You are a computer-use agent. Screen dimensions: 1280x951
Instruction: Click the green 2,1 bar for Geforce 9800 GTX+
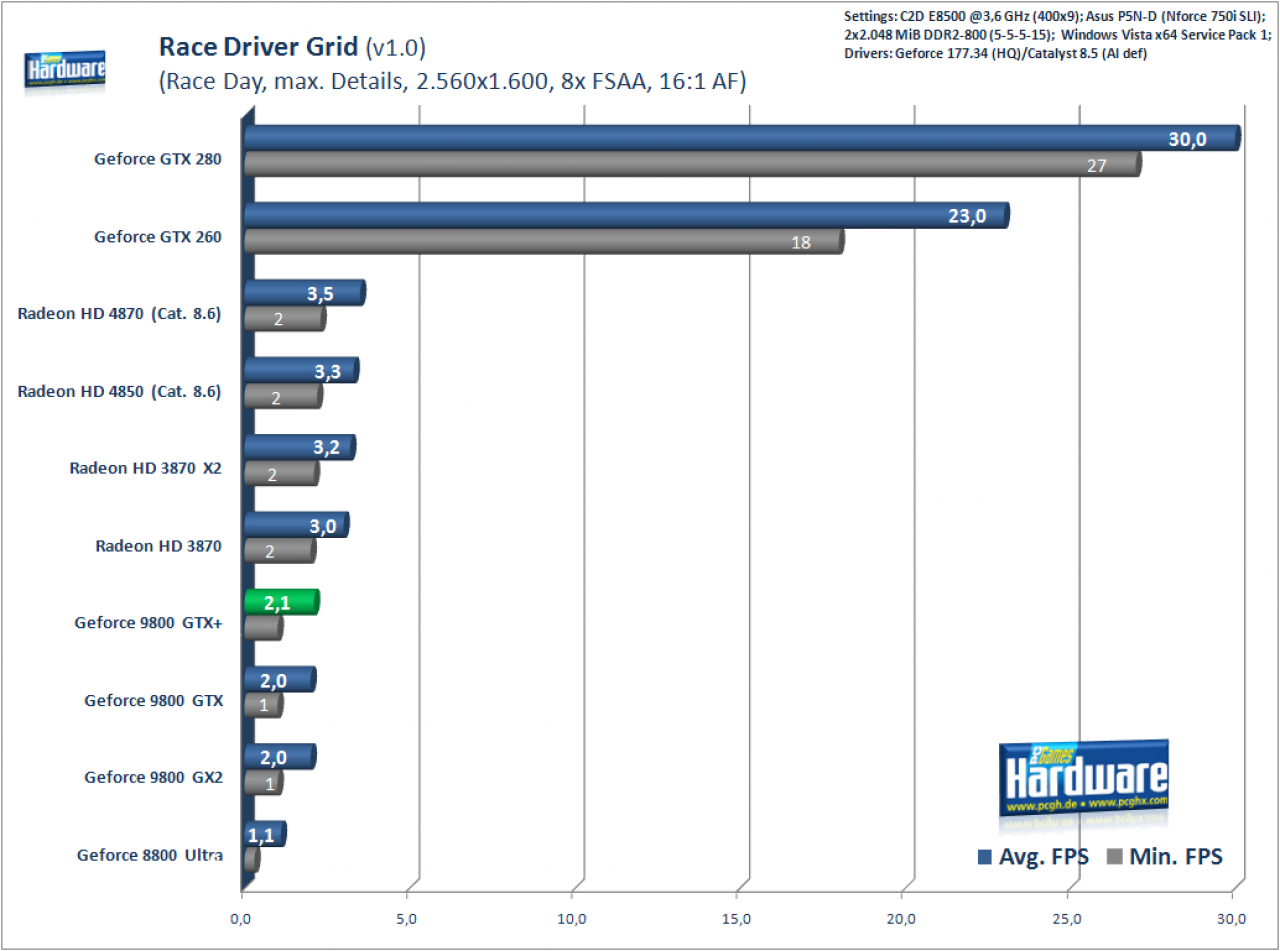tap(281, 602)
